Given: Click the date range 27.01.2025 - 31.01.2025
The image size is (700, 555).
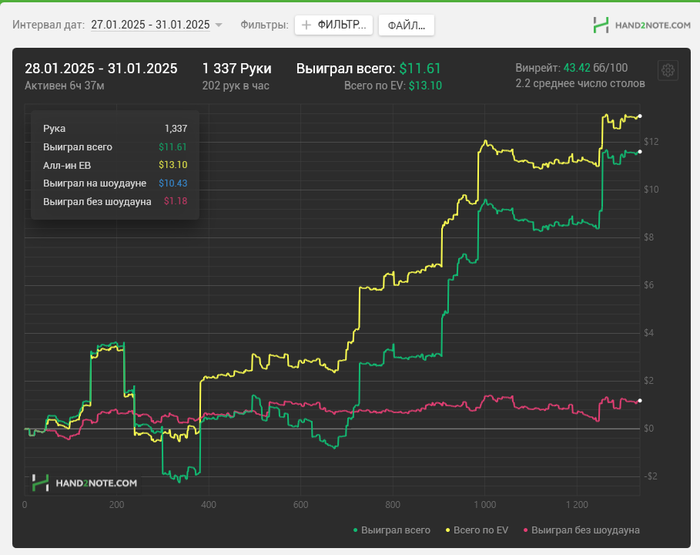Looking at the screenshot, I should coord(150,25).
